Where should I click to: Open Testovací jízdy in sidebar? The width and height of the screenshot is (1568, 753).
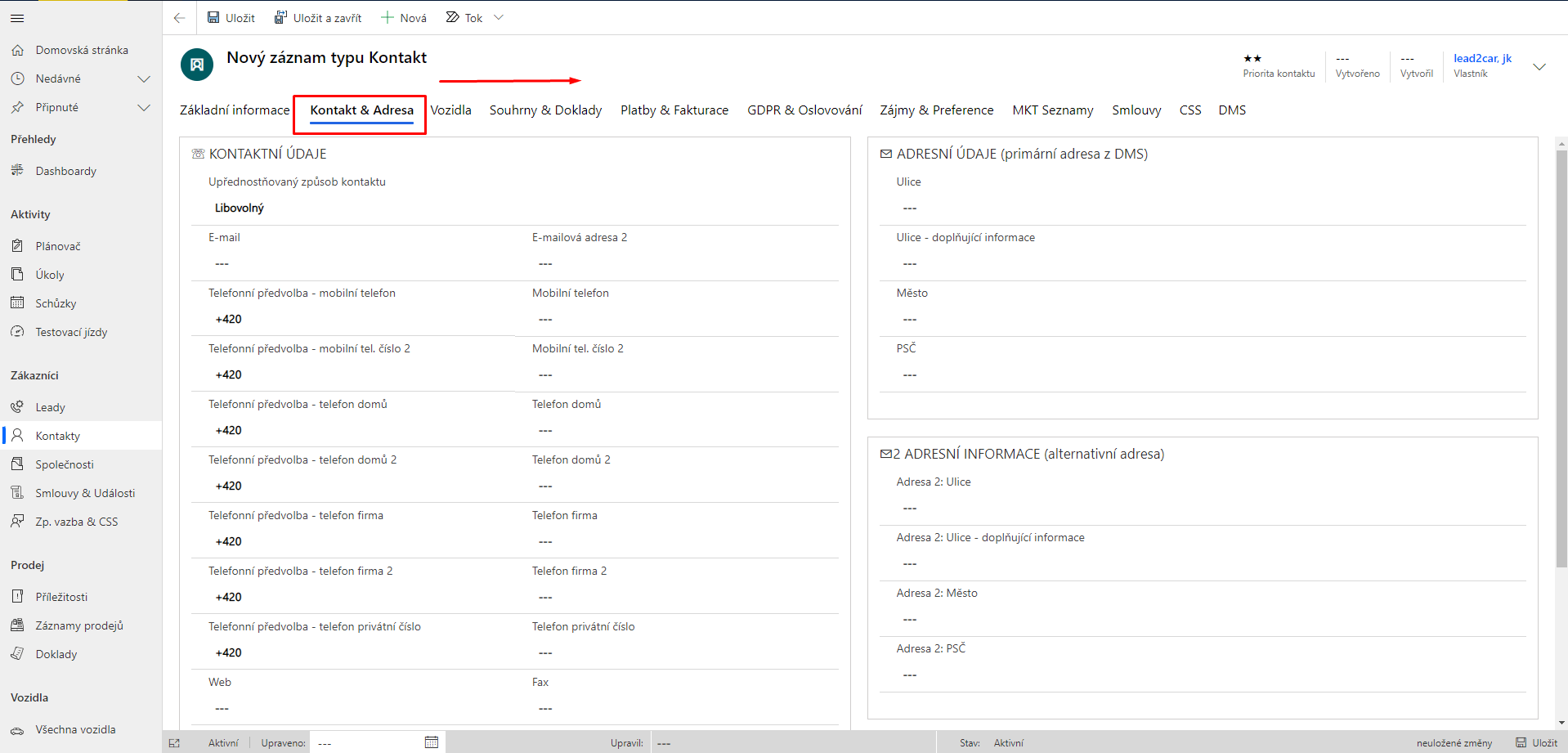click(x=71, y=332)
